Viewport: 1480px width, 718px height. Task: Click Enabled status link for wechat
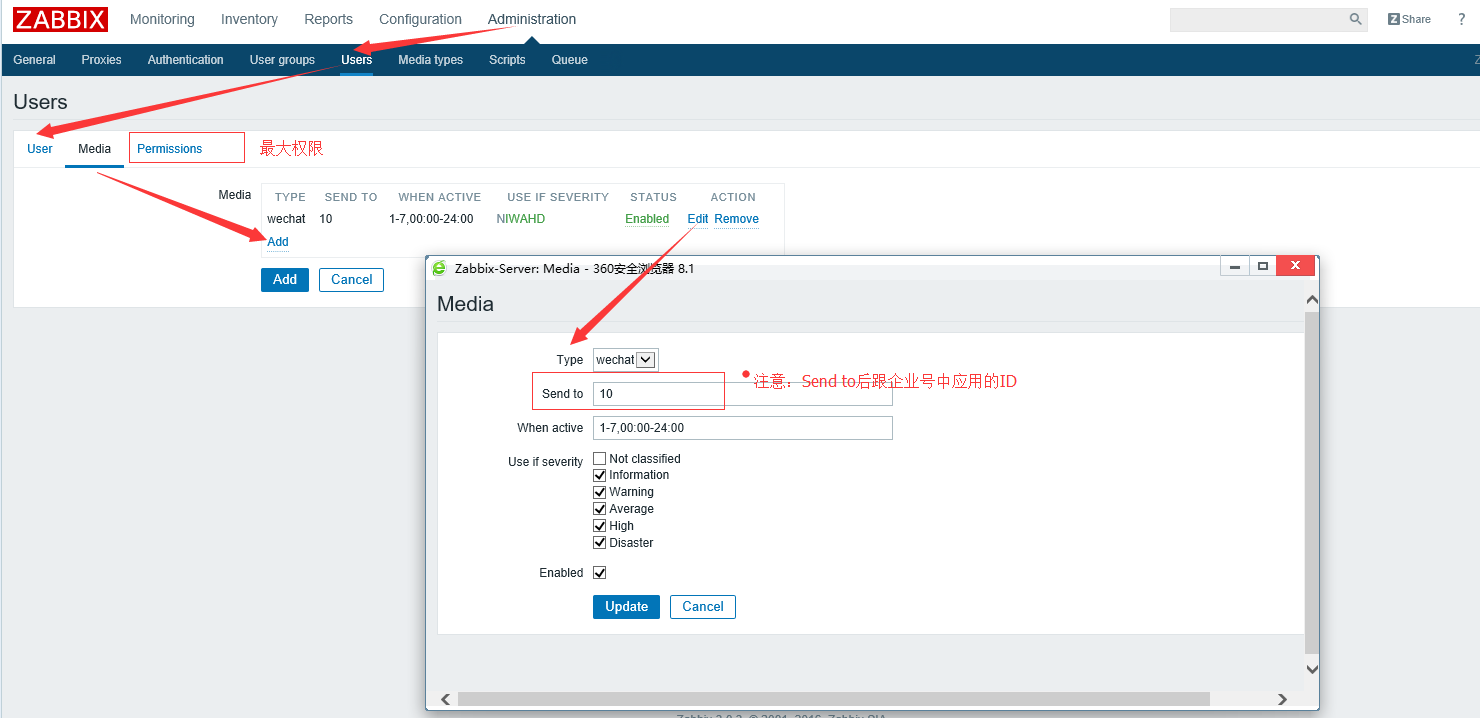pyautogui.click(x=647, y=219)
